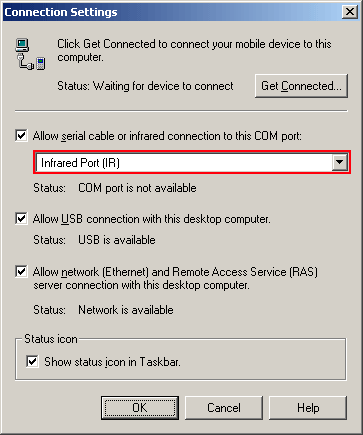Click the 'Network is available' status text
The image size is (363, 435).
[126, 310]
